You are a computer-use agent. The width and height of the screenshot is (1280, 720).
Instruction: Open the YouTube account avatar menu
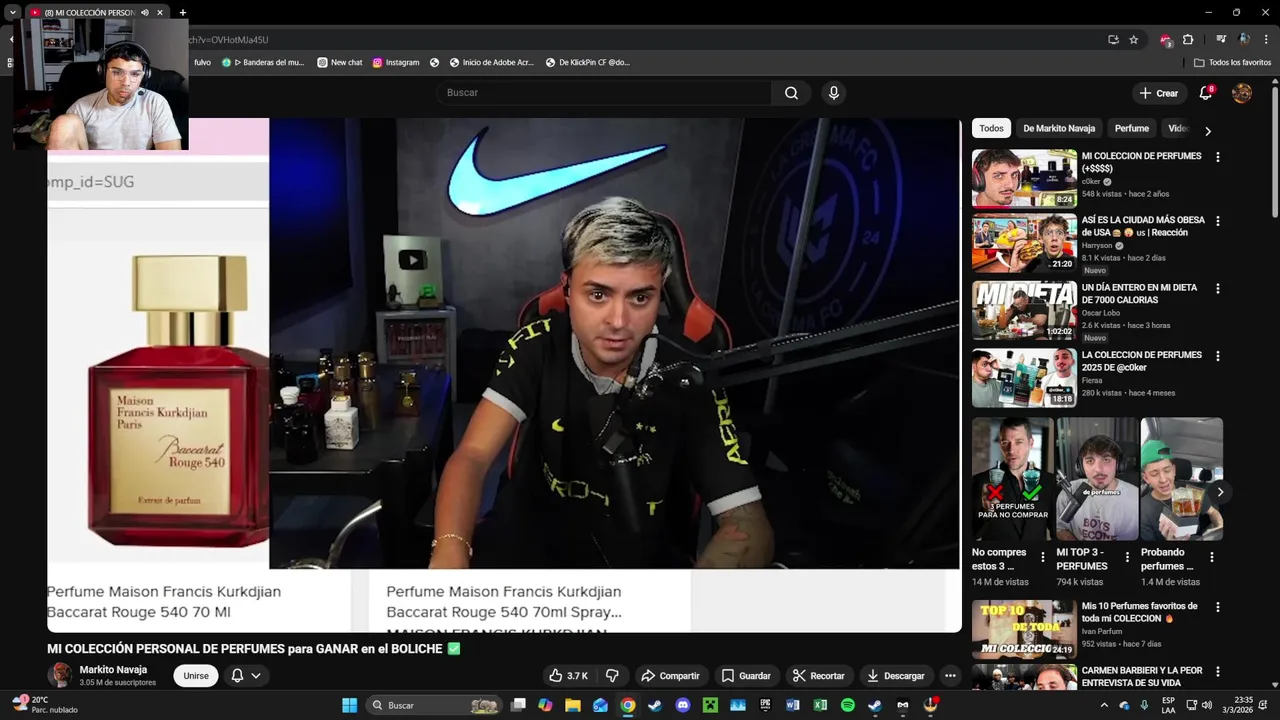[1242, 93]
